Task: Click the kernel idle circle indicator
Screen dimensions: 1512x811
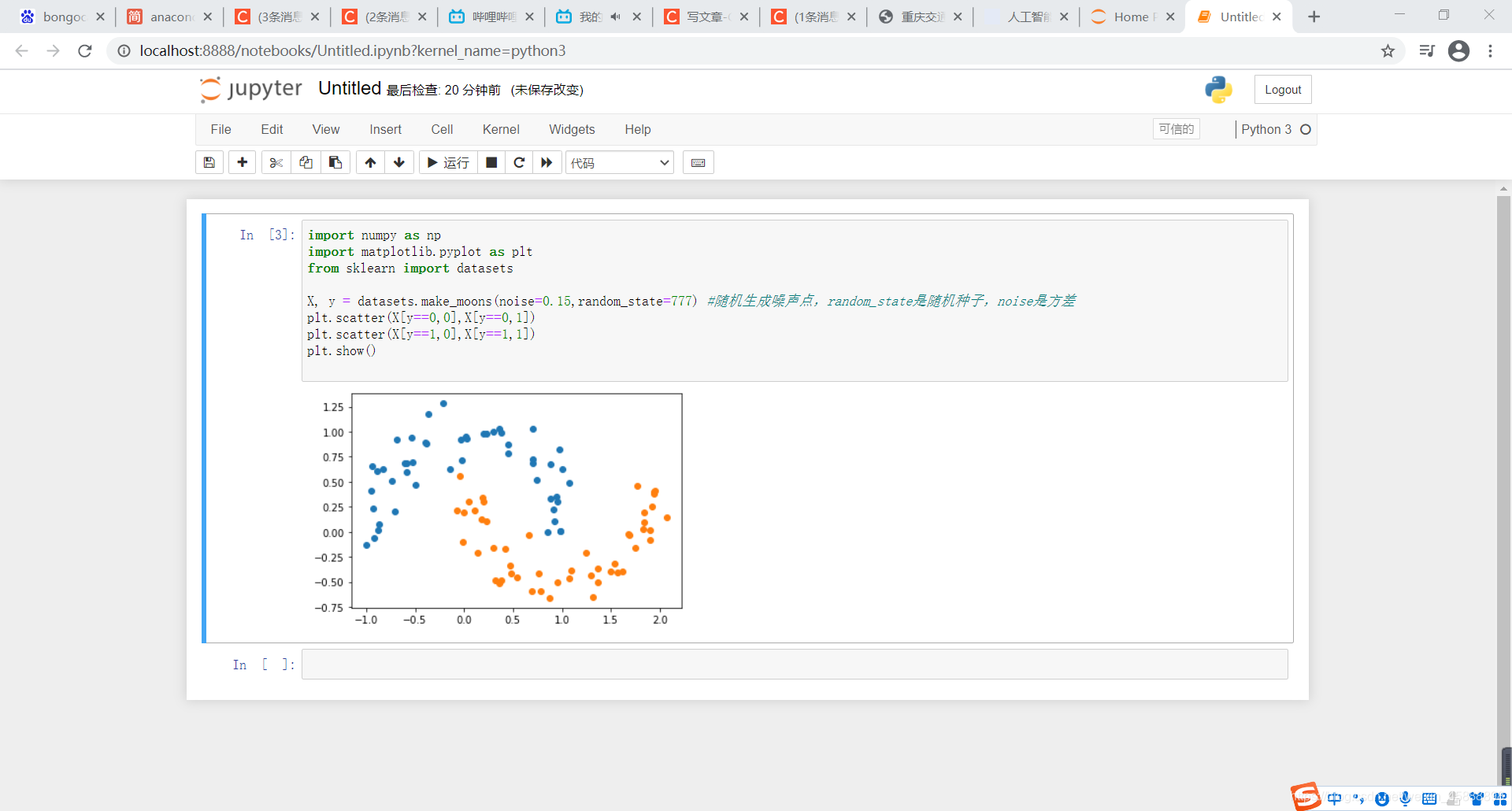Action: [1306, 129]
